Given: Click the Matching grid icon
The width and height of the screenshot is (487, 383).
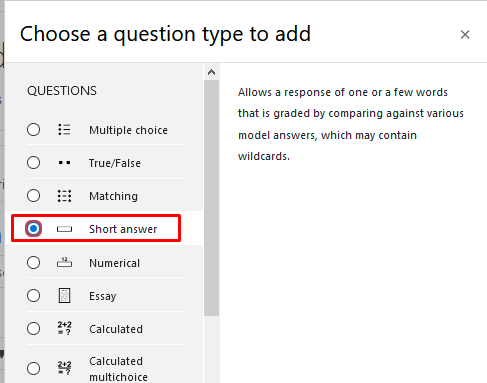Looking at the screenshot, I should tap(64, 196).
